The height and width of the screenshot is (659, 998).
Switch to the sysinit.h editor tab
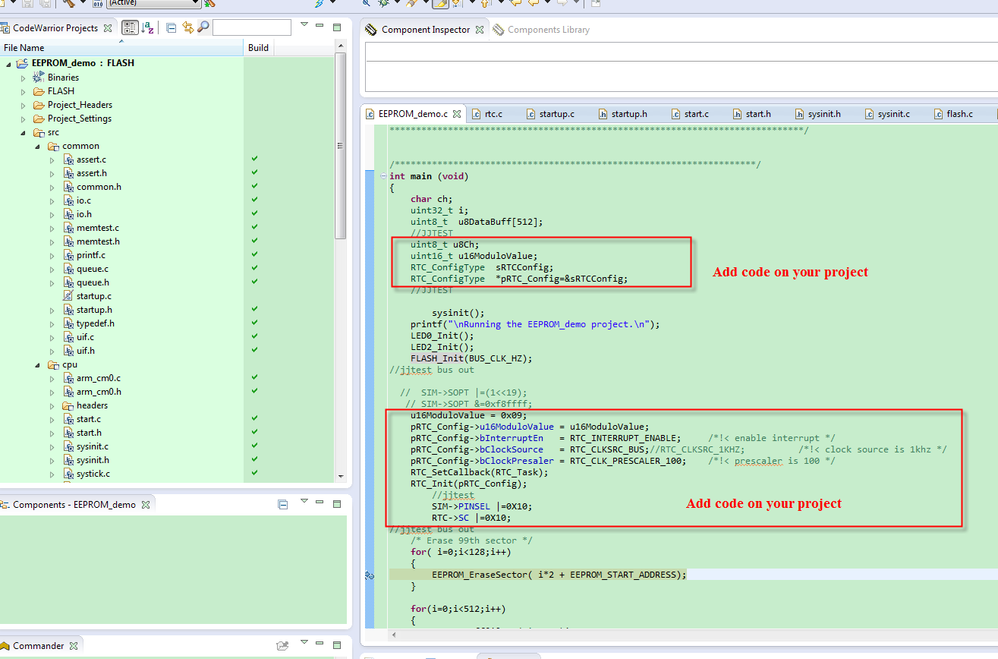click(818, 114)
